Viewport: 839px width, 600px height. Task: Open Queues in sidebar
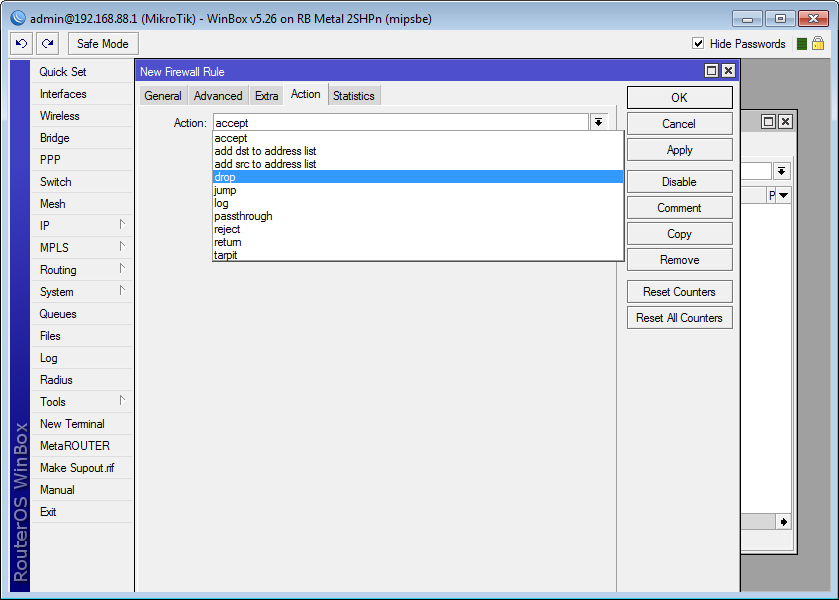(x=82, y=314)
